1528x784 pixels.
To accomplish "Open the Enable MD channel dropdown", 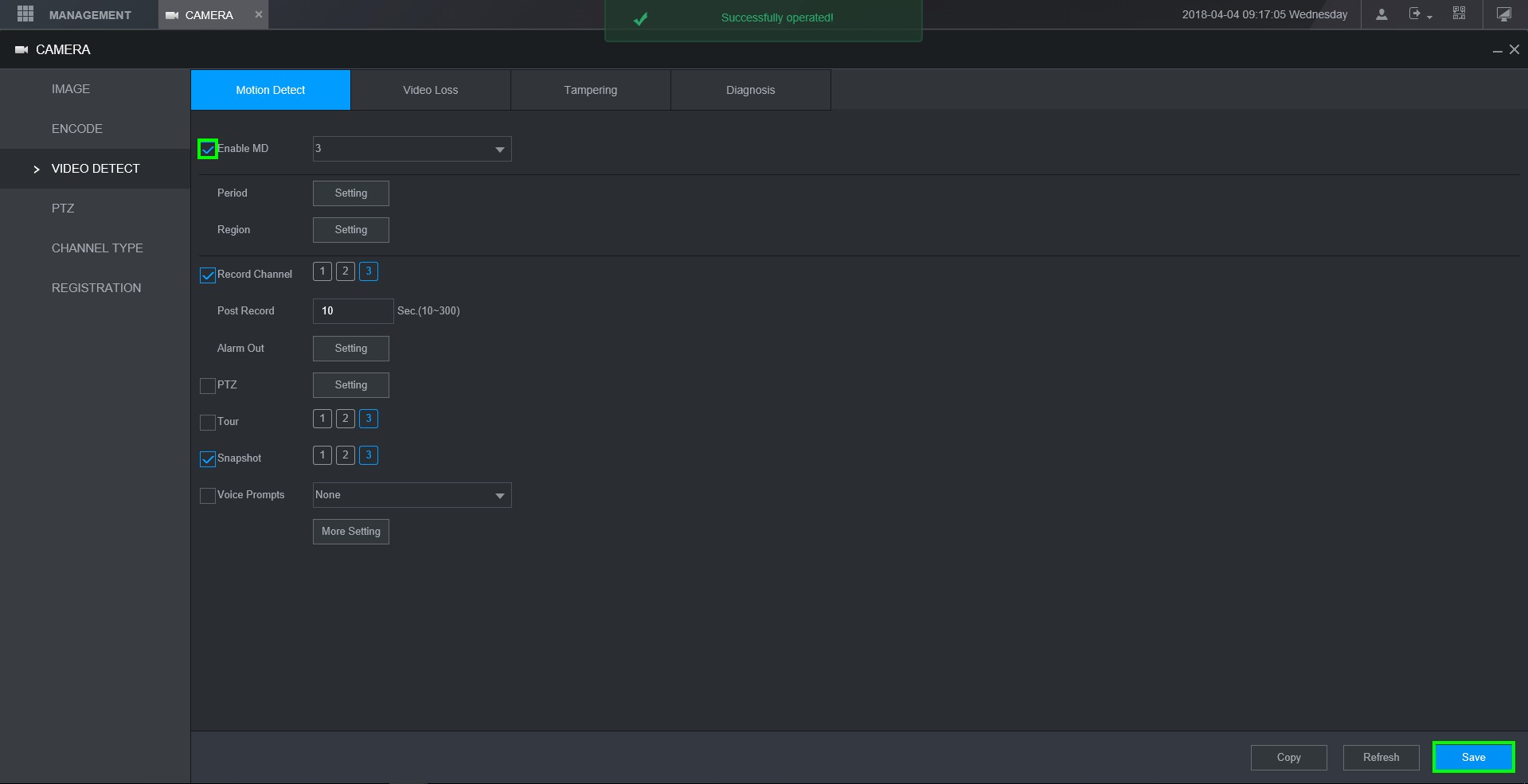I will (x=412, y=149).
